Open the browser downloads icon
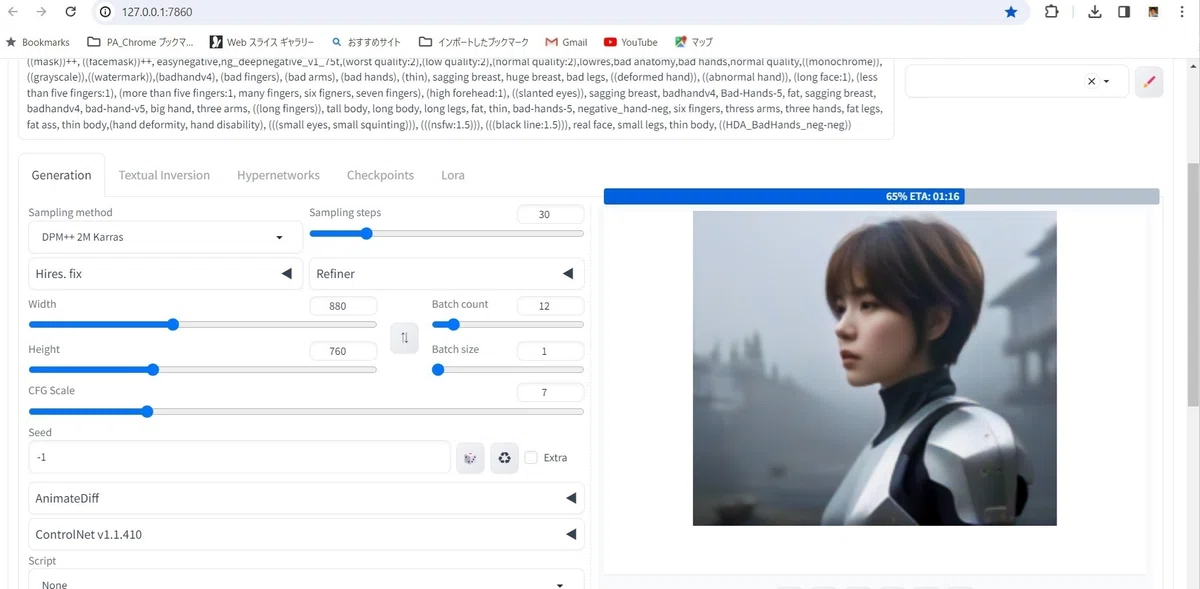Image resolution: width=1200 pixels, height=589 pixels. point(1095,12)
